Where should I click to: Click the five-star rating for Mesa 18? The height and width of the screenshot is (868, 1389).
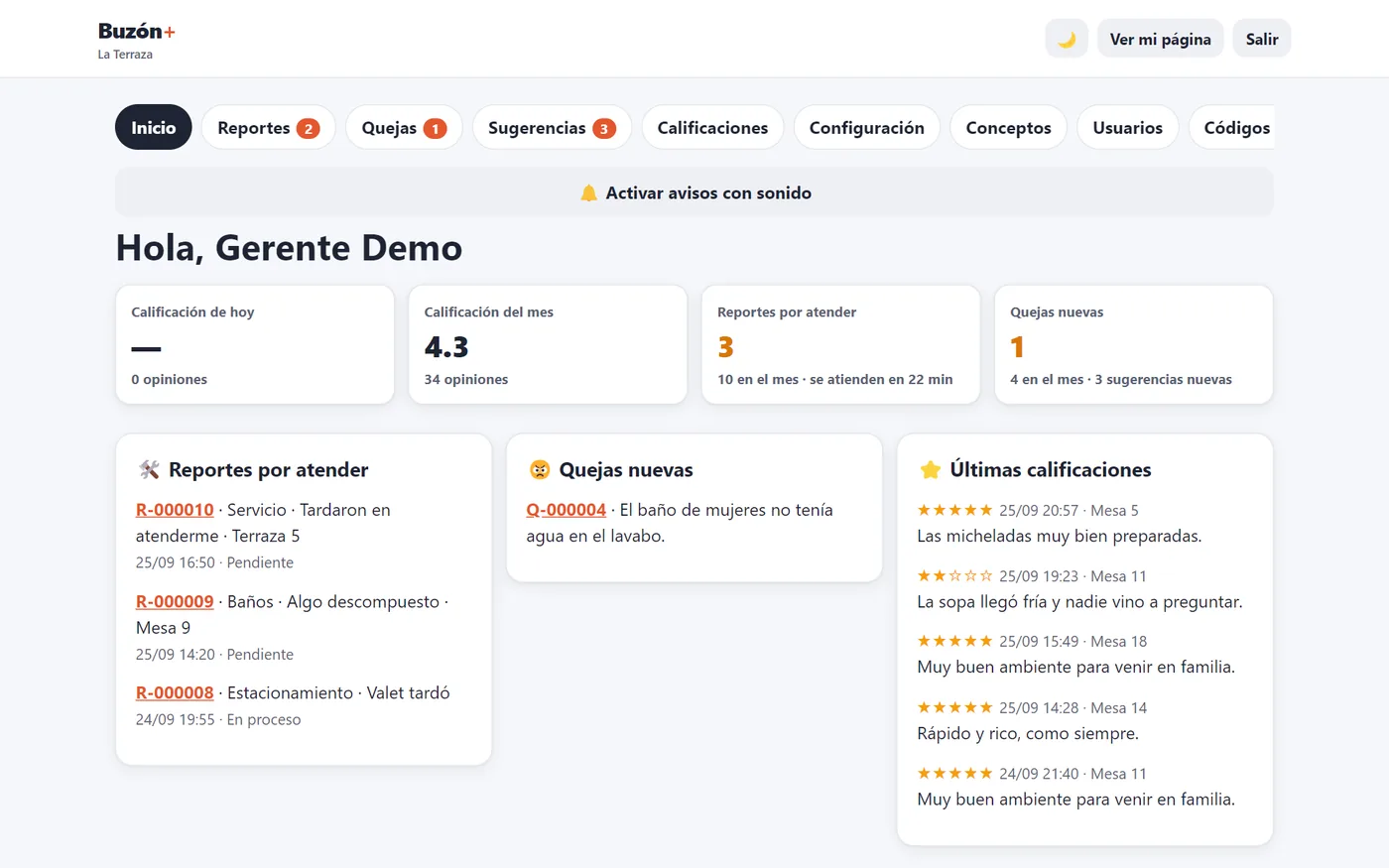tap(954, 641)
